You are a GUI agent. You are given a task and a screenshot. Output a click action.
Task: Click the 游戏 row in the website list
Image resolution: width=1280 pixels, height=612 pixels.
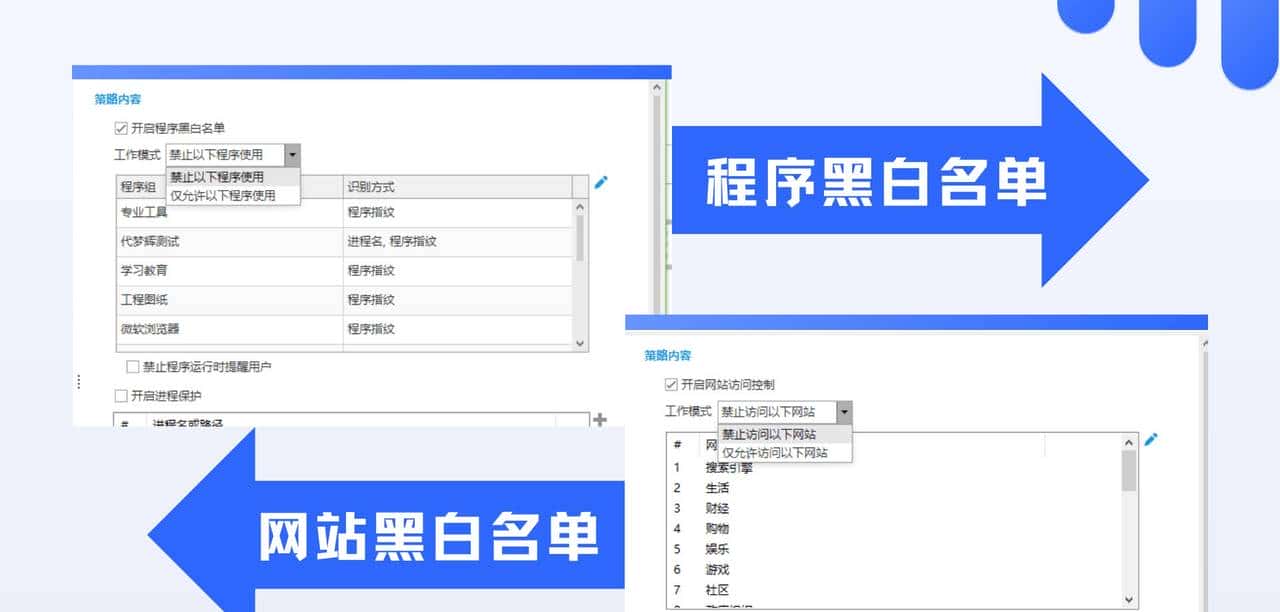(716, 568)
